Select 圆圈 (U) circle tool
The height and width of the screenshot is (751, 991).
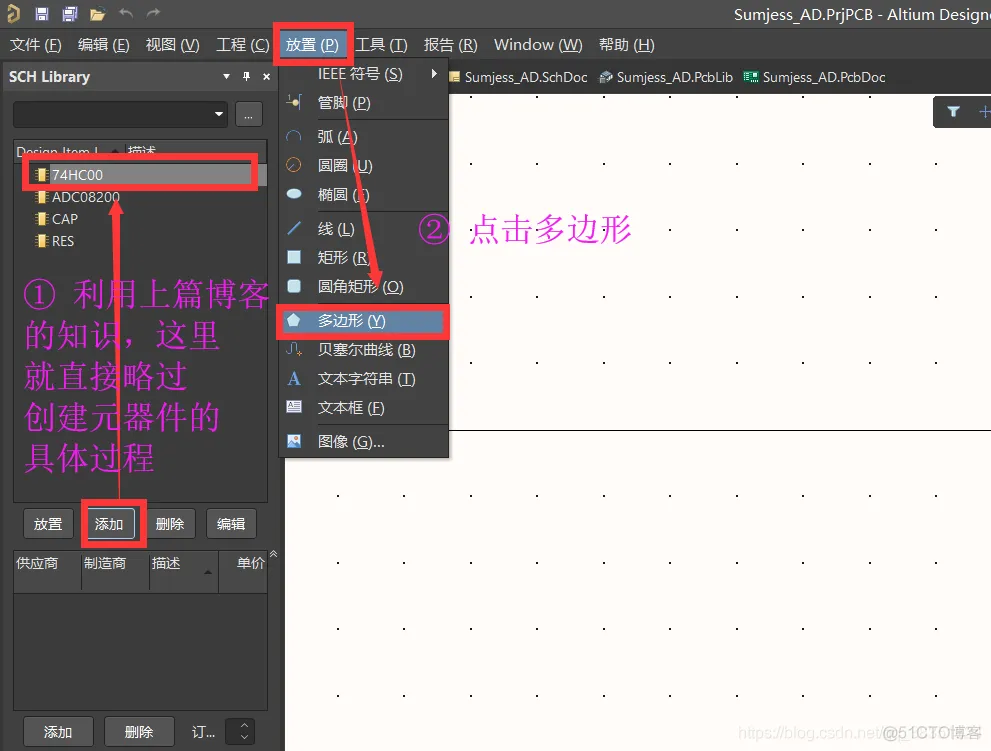[x=363, y=165]
